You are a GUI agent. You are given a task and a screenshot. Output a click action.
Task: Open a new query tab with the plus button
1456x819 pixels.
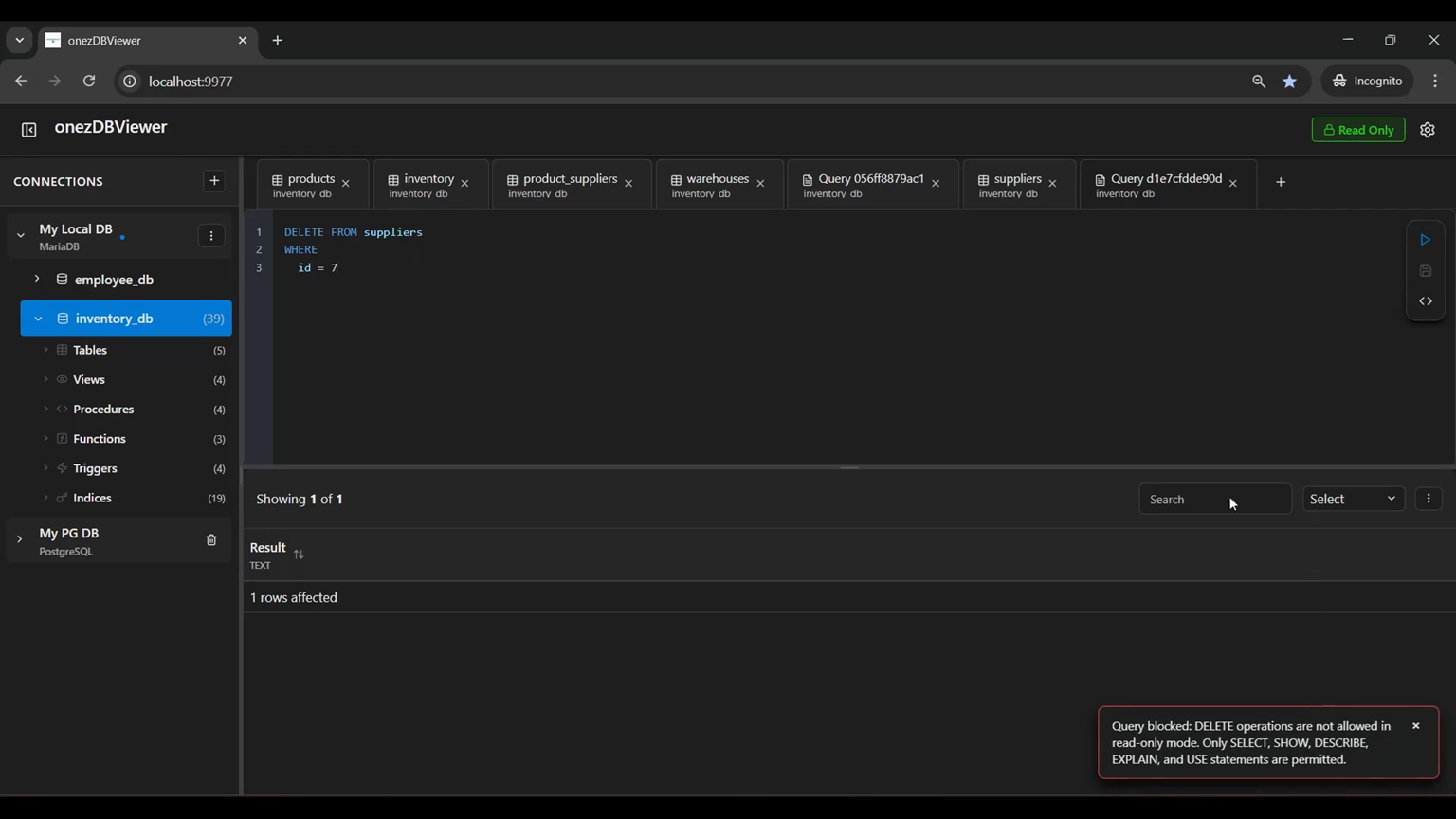pyautogui.click(x=1280, y=181)
